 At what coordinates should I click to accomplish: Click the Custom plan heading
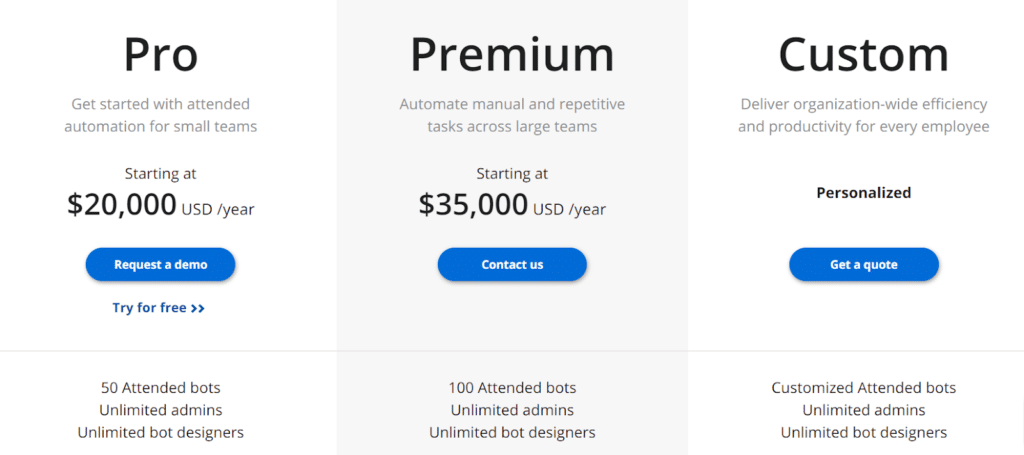[x=863, y=54]
